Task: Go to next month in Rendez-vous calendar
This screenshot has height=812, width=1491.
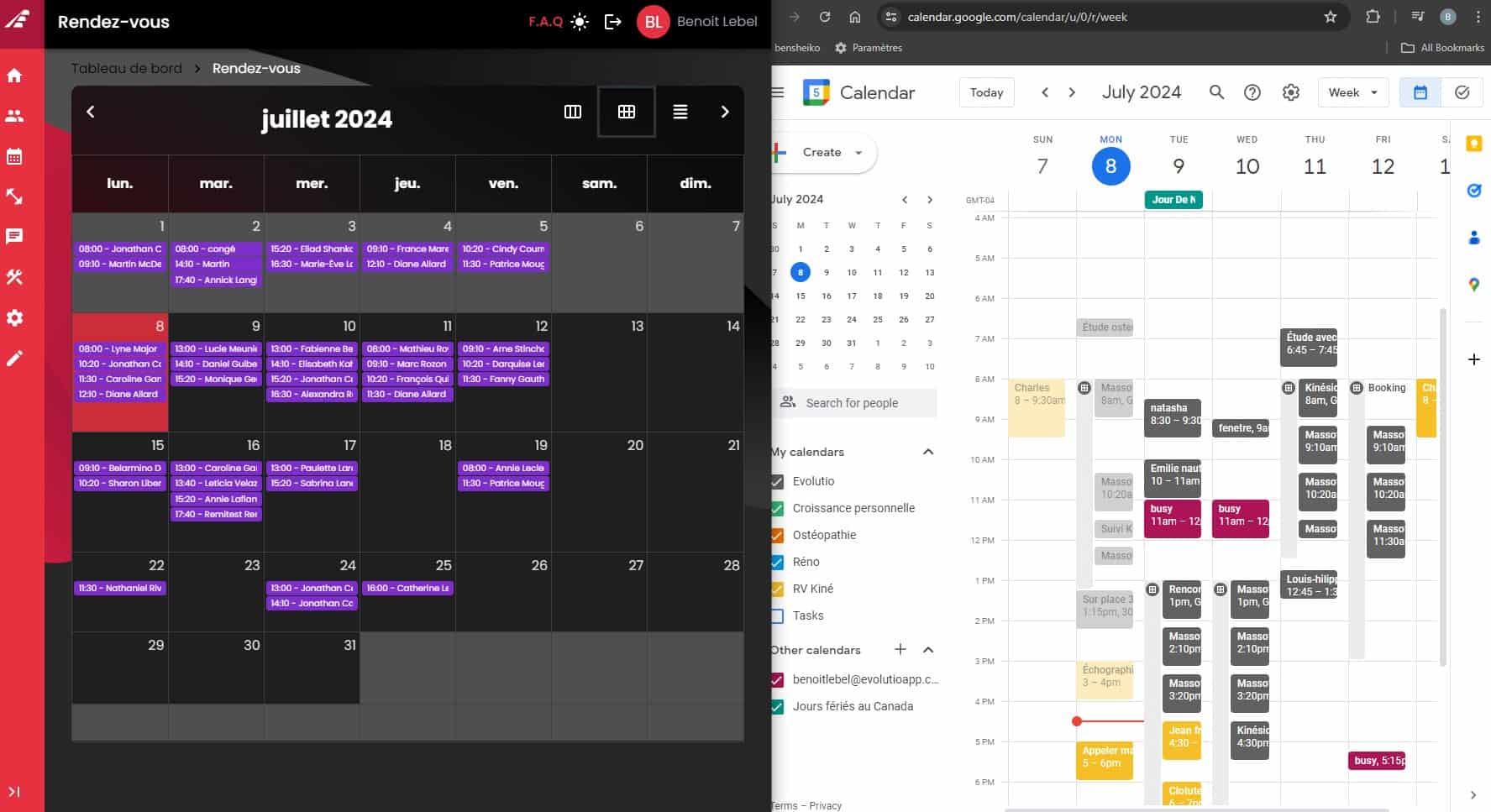Action: [725, 112]
